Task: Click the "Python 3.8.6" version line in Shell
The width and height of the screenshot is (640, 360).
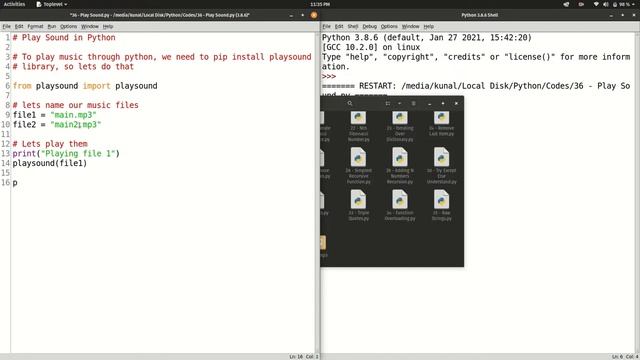Action: click(427, 38)
